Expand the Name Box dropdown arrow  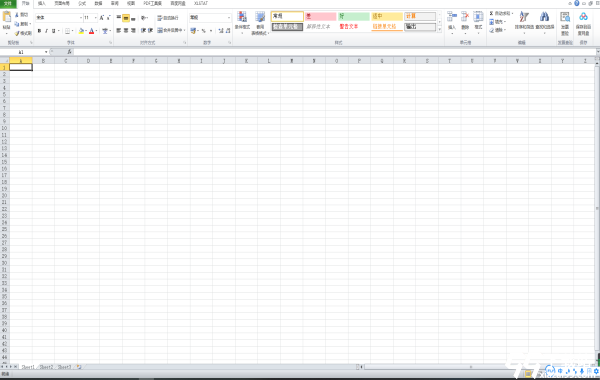point(46,52)
